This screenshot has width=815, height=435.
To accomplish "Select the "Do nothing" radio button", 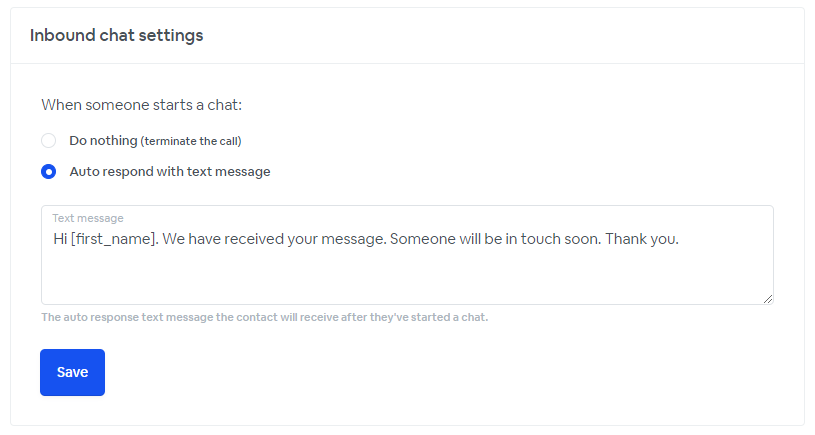I will (x=48, y=141).
